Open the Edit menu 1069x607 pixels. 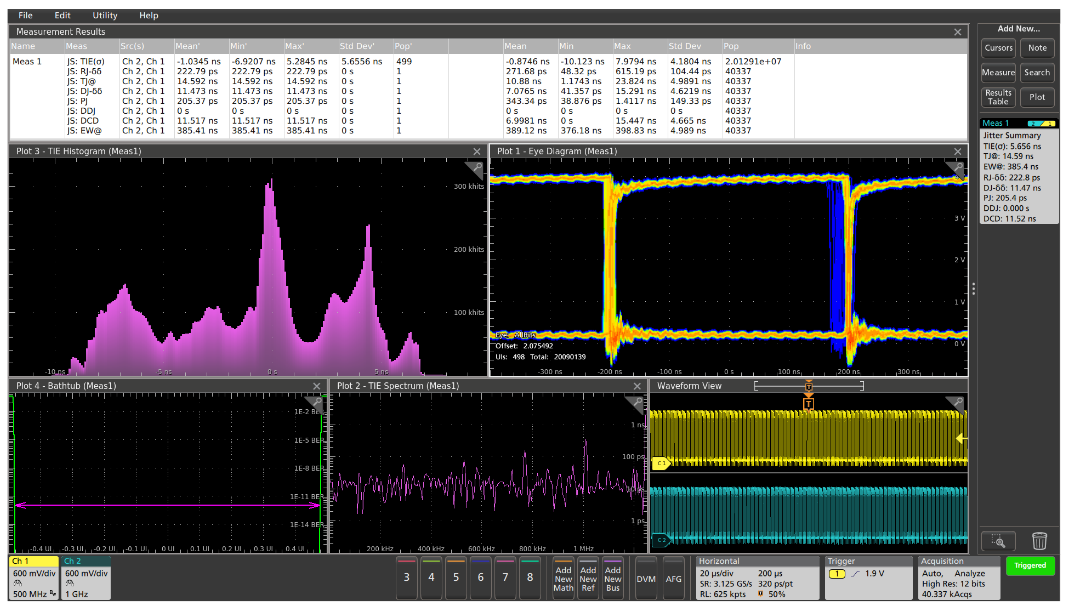(62, 15)
